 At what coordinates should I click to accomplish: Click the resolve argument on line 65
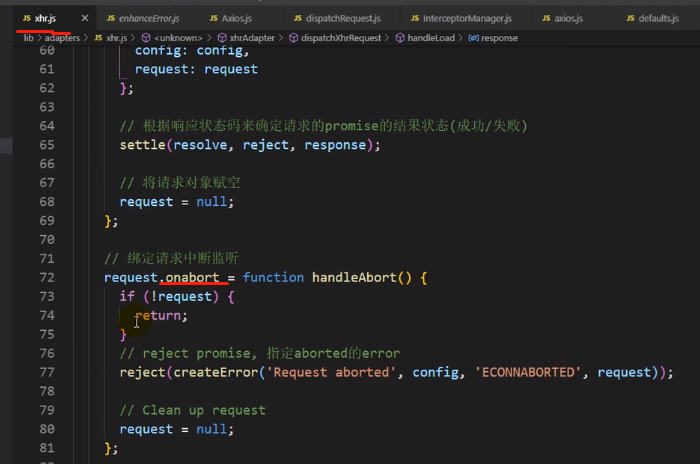(200, 145)
